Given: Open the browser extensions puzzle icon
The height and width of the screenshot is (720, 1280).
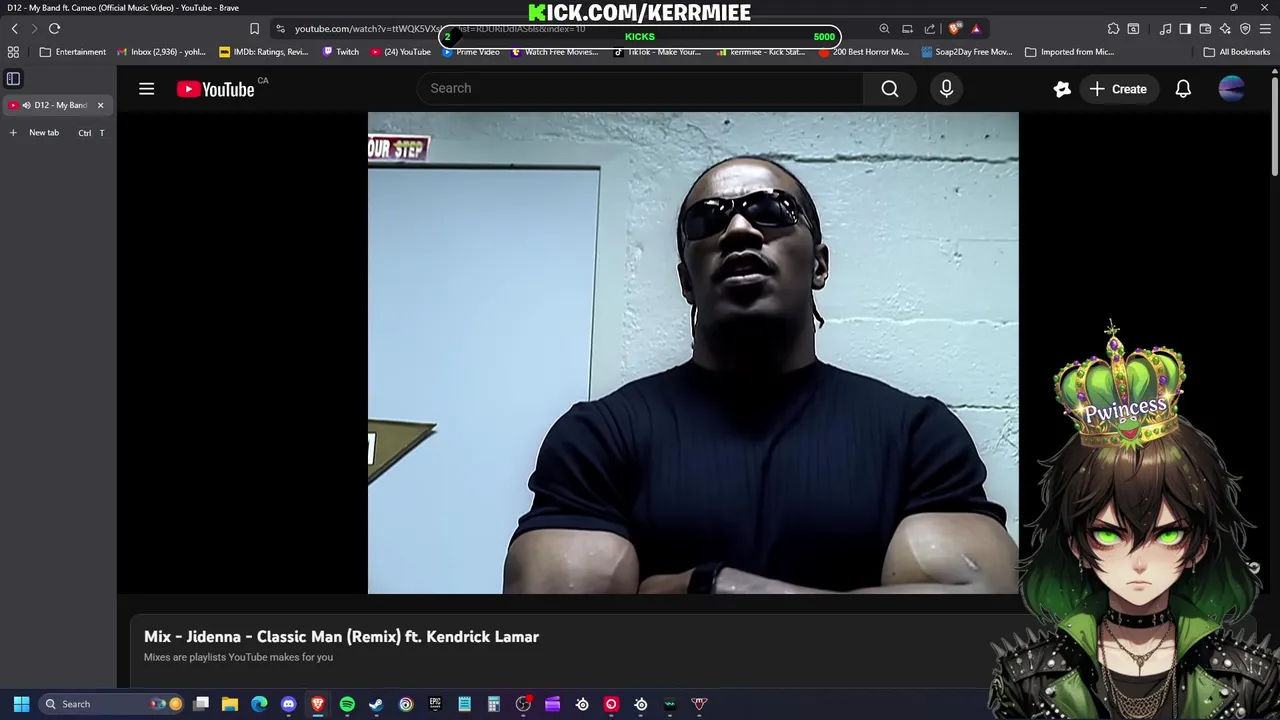Looking at the screenshot, I should click(1113, 29).
